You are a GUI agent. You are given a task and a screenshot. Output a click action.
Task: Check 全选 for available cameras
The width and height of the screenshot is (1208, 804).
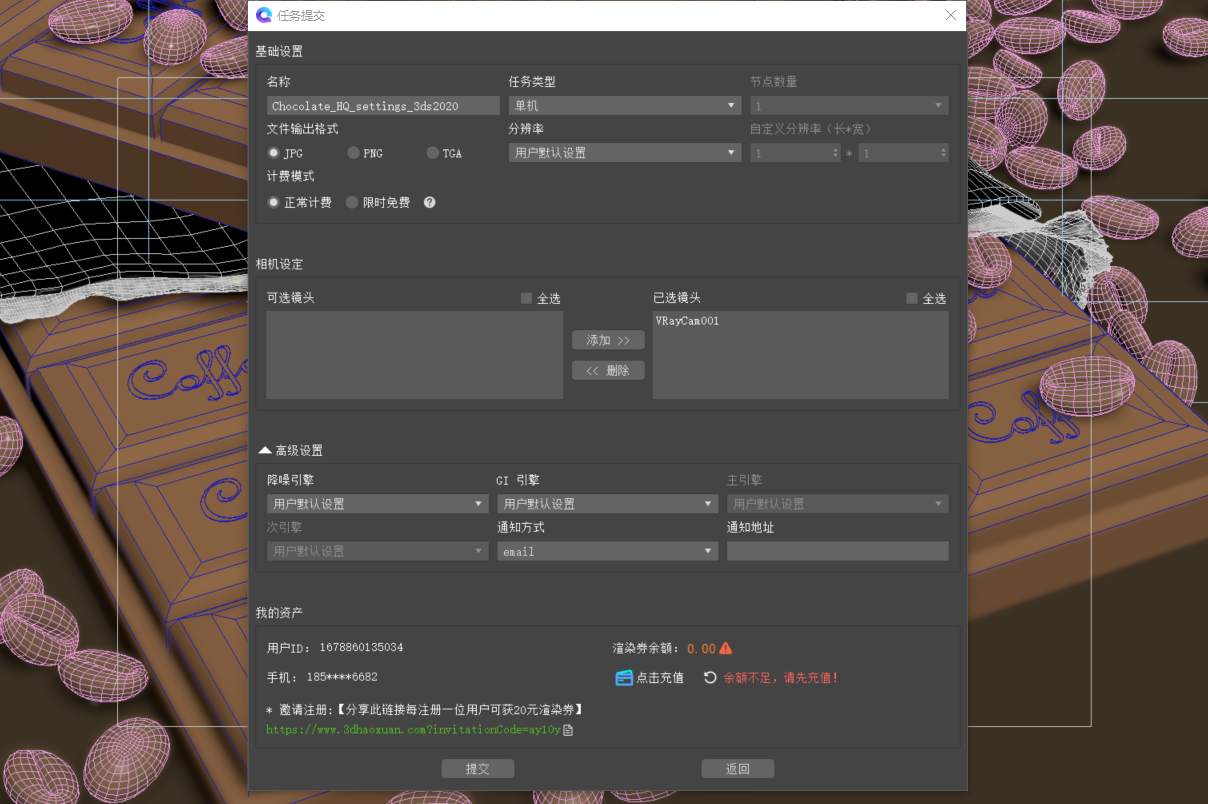pyautogui.click(x=527, y=298)
